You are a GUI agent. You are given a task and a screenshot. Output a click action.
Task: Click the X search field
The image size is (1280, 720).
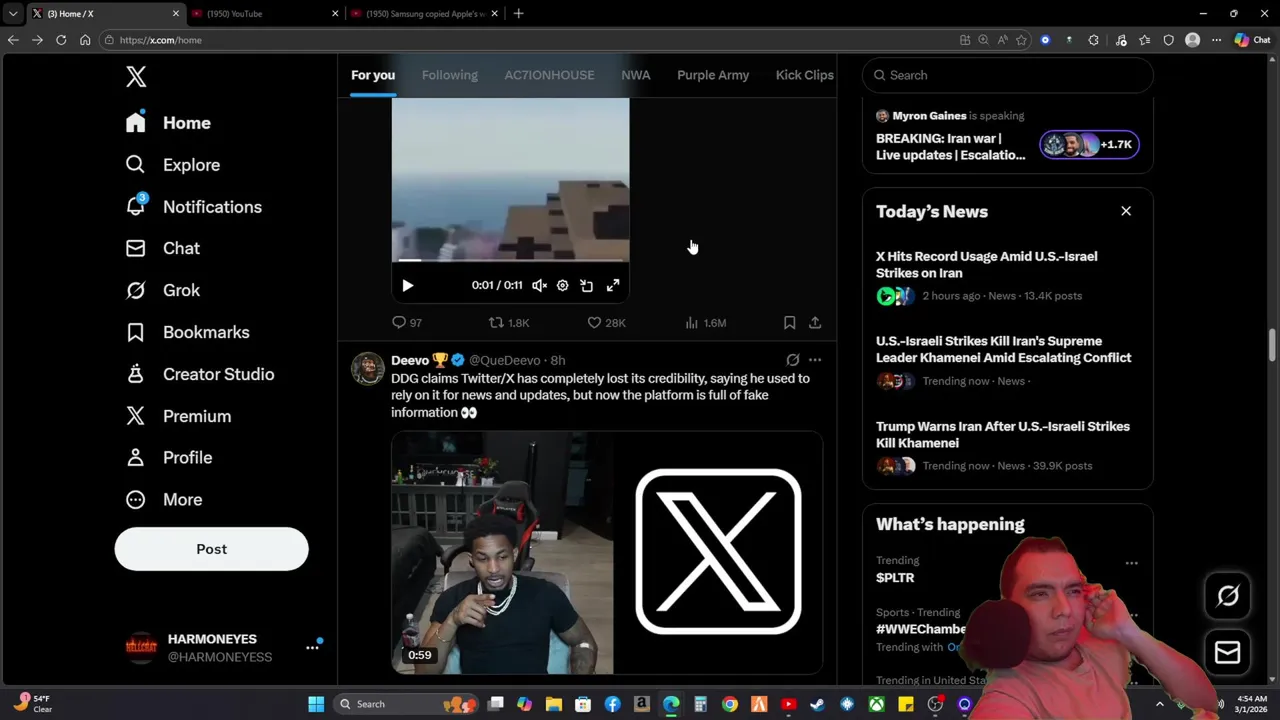[1008, 75]
